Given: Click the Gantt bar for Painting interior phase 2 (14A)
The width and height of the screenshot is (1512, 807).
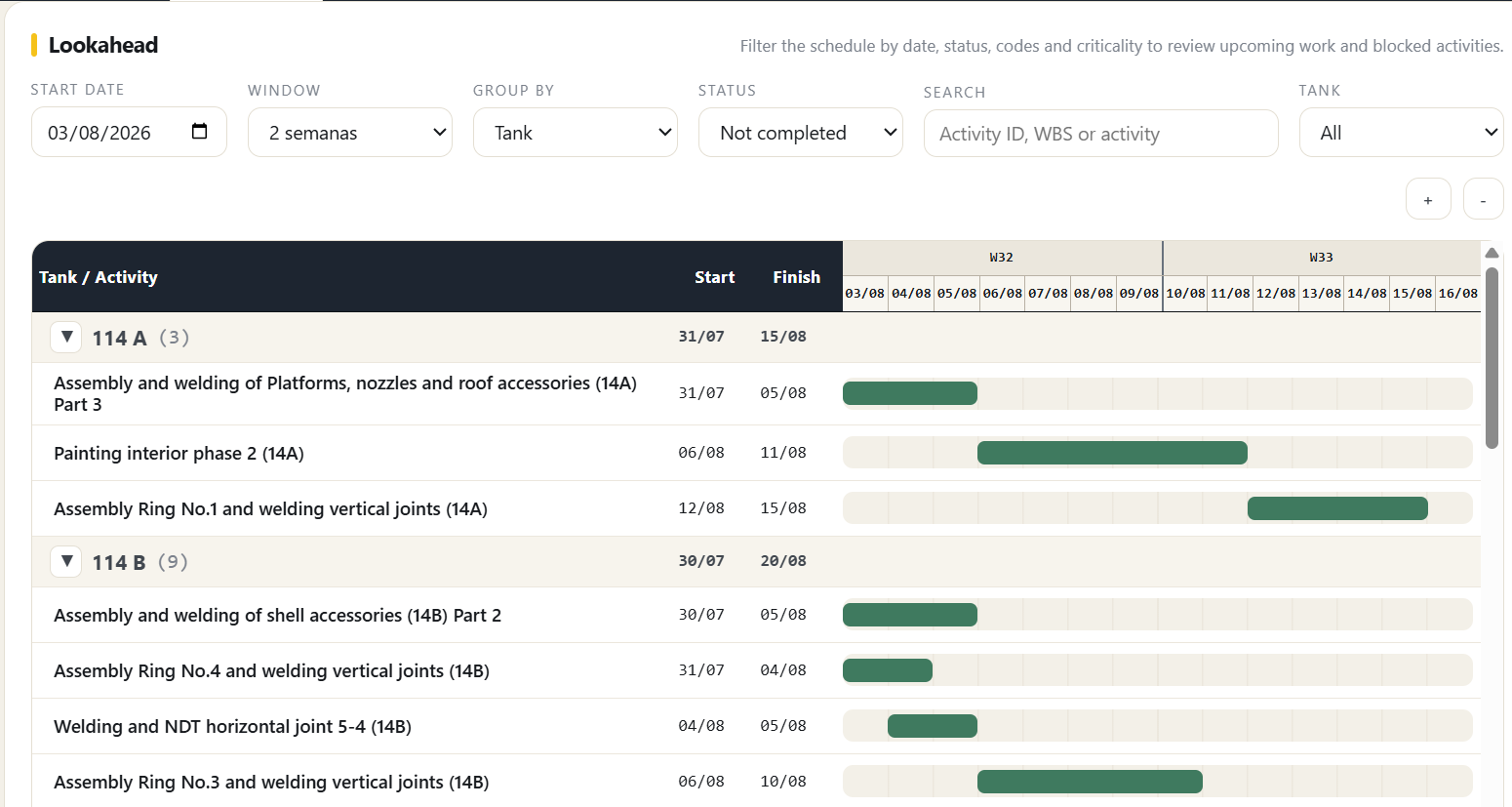Looking at the screenshot, I should coord(1112,453).
